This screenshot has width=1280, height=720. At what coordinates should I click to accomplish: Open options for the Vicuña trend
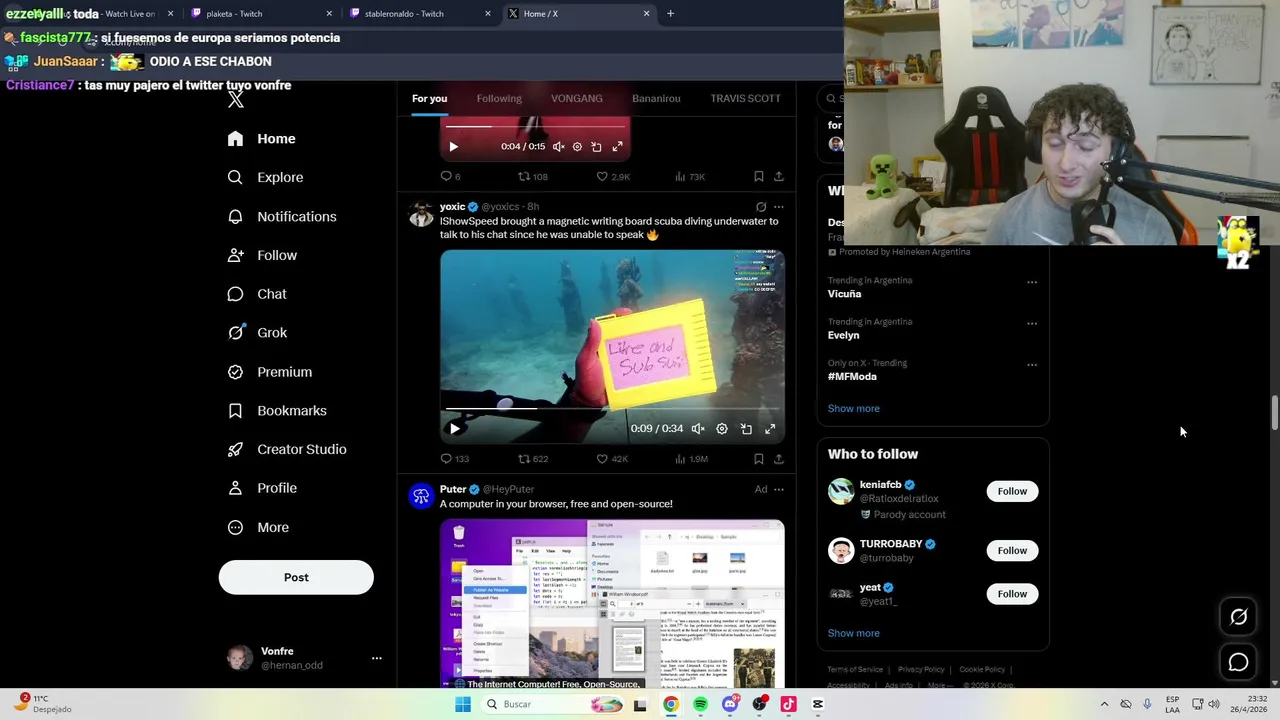point(1032,282)
